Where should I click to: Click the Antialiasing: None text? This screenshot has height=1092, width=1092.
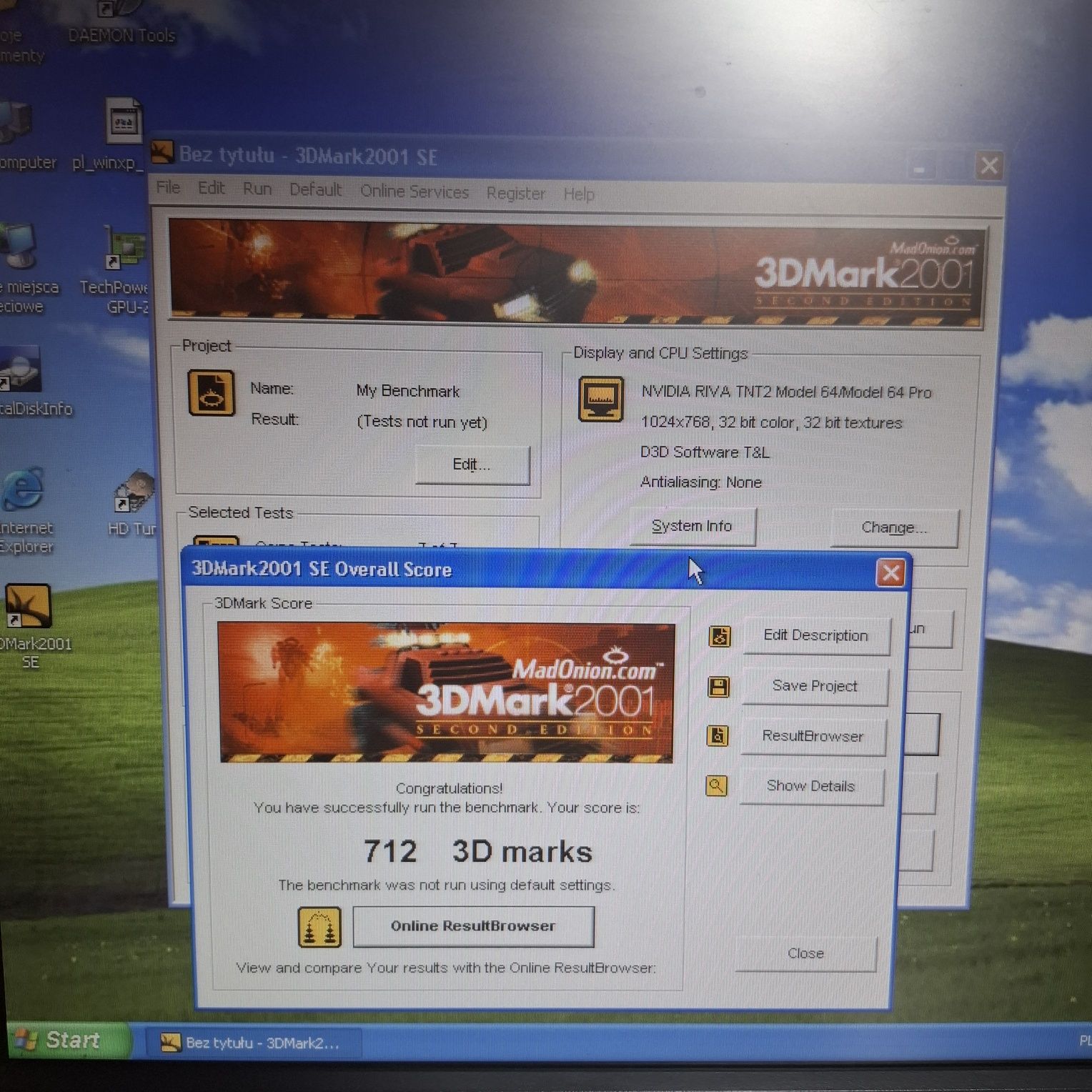pyautogui.click(x=701, y=482)
